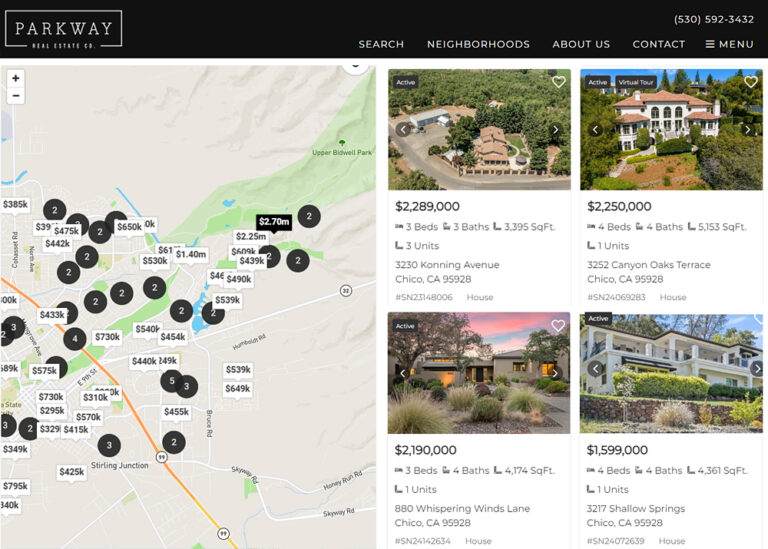Open the NEIGHBORHOODS menu item
The width and height of the screenshot is (768, 549).
[478, 44]
